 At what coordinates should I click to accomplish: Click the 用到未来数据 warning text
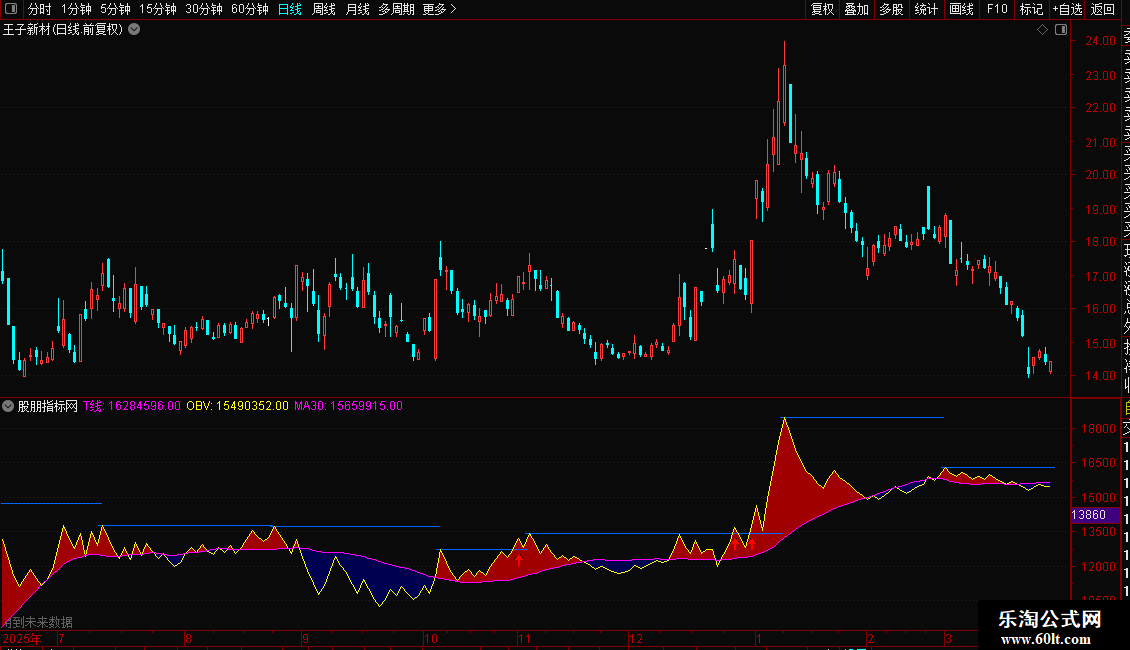37,622
